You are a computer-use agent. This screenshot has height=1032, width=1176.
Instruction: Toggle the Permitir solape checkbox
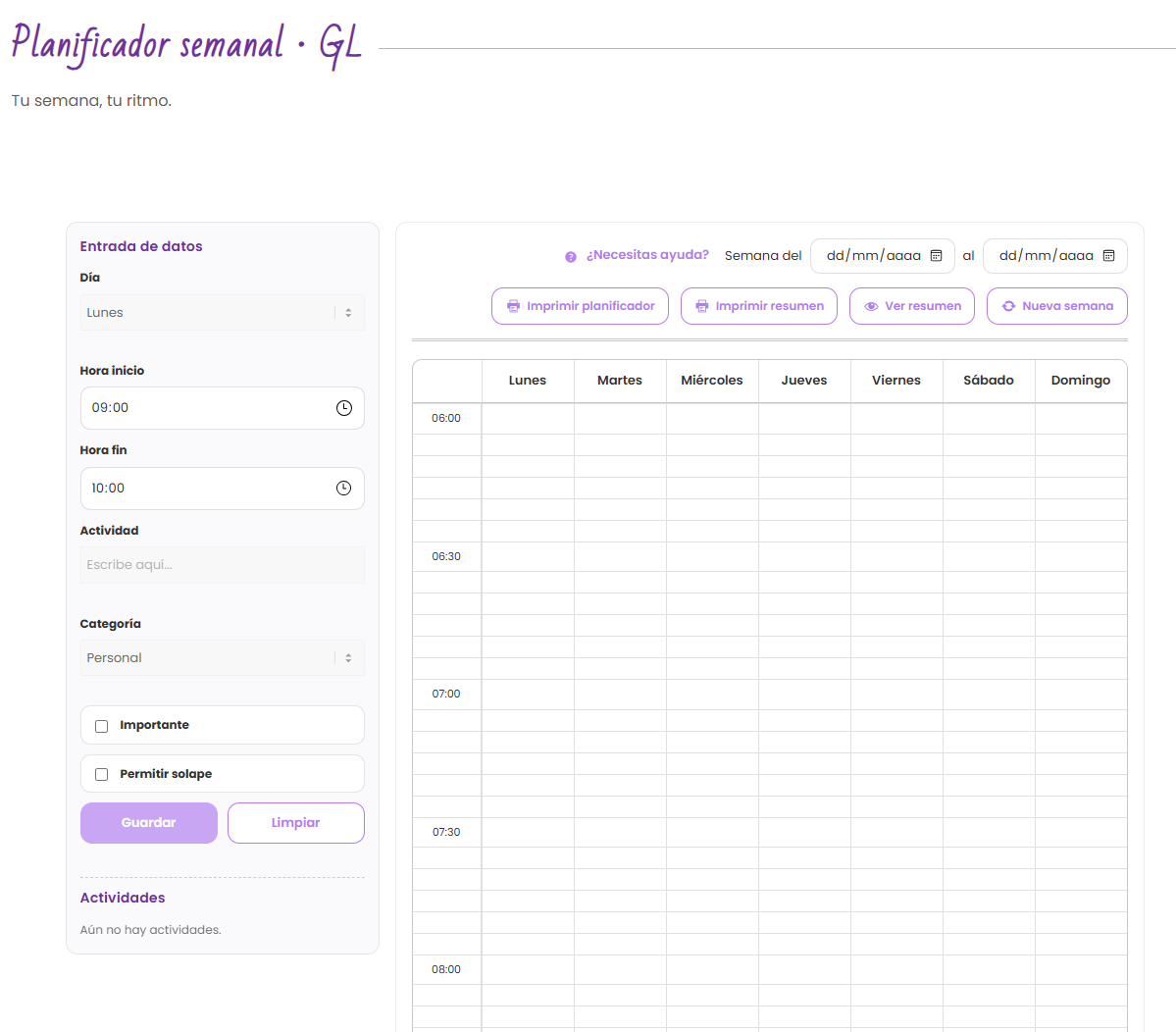click(101, 775)
